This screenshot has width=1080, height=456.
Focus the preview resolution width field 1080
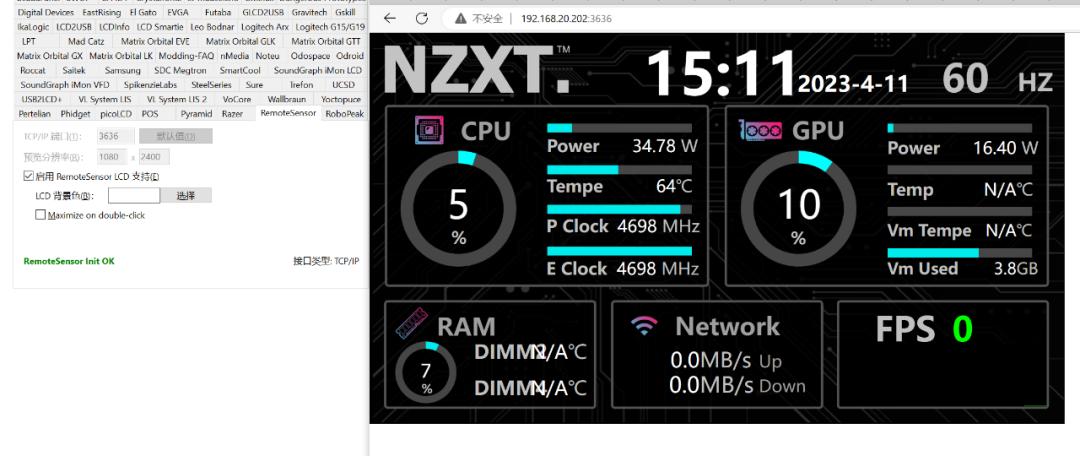[112, 156]
